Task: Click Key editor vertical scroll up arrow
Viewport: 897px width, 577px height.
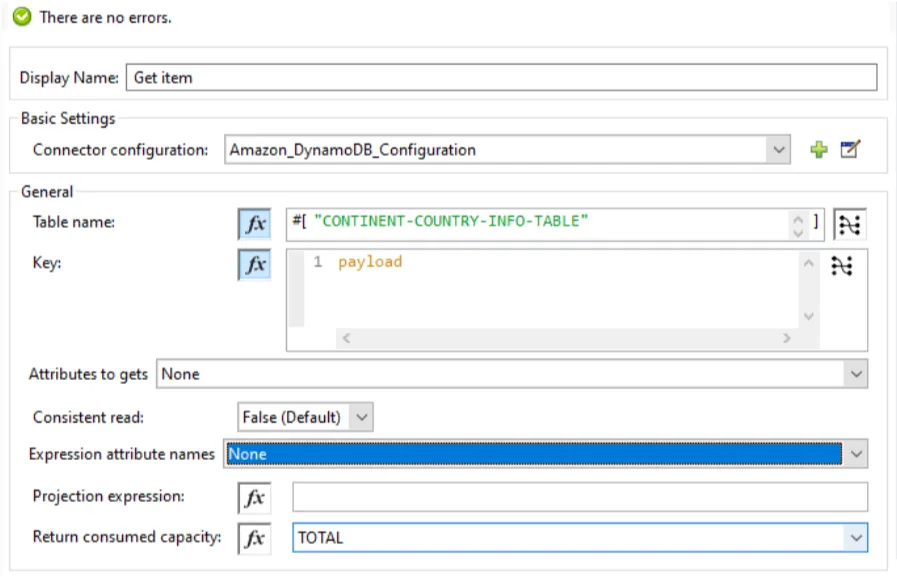Action: 808,263
